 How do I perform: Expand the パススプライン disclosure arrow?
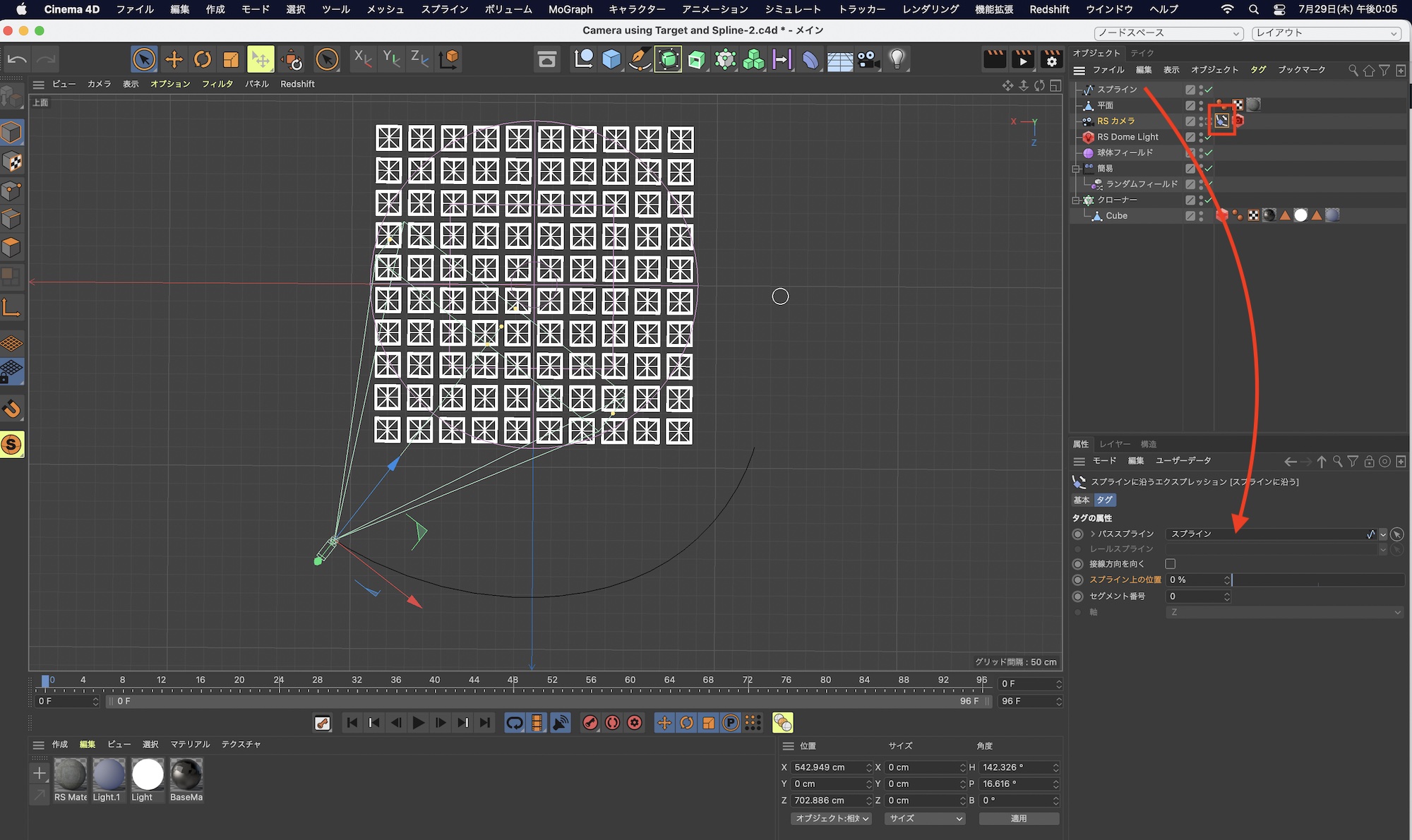click(1093, 534)
